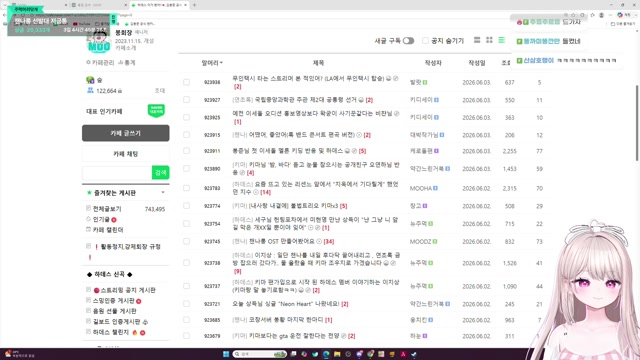Click the taskbar search box

point(260,354)
